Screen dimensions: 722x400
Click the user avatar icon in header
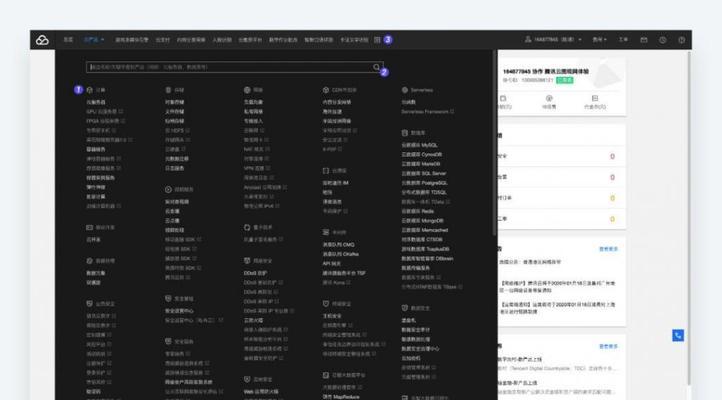coord(528,40)
